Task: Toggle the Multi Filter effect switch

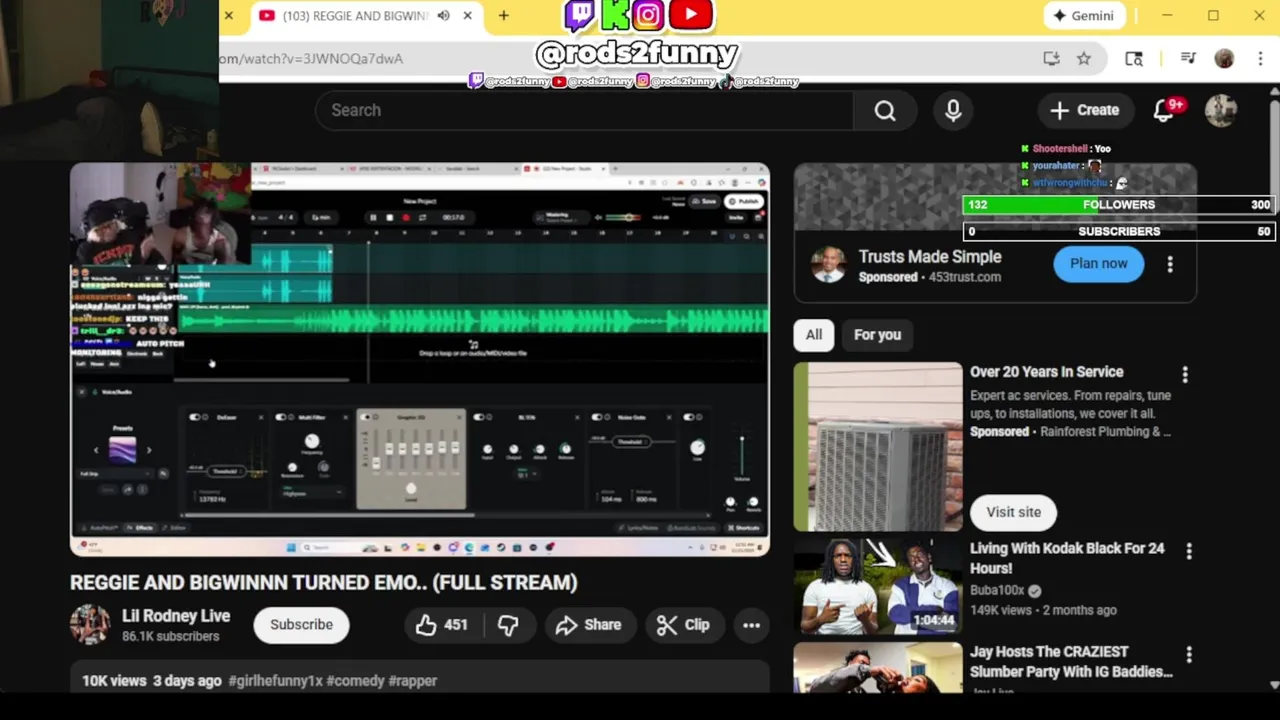Action: coord(281,417)
